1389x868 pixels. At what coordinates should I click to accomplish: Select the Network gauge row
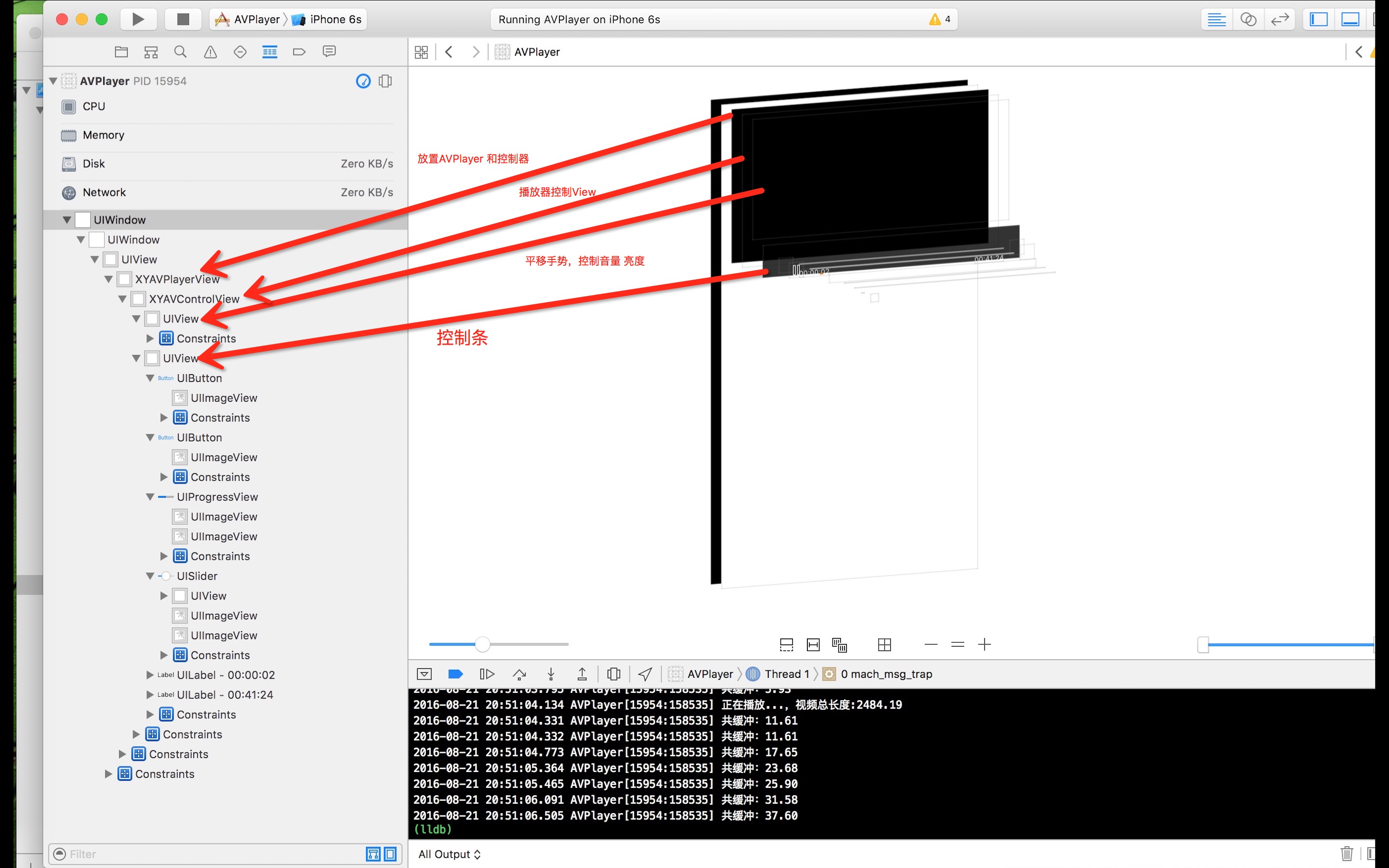tap(227, 192)
